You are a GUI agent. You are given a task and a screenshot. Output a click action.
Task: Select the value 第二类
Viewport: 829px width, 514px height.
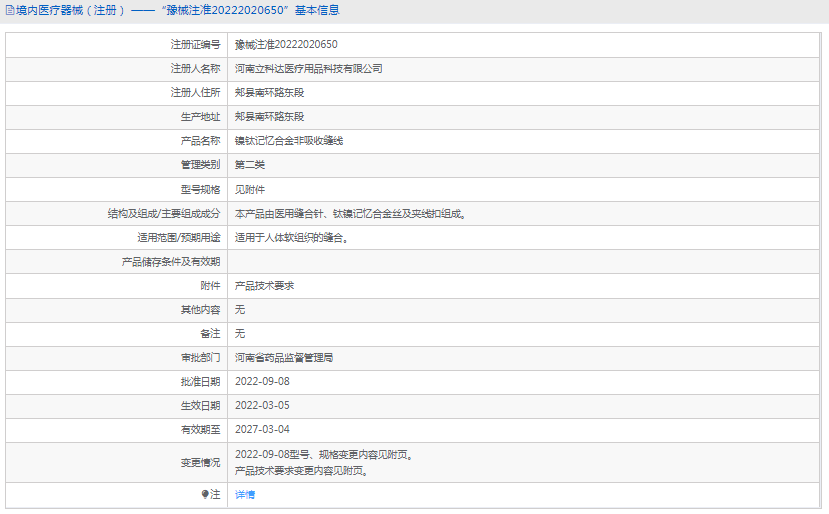[250, 165]
